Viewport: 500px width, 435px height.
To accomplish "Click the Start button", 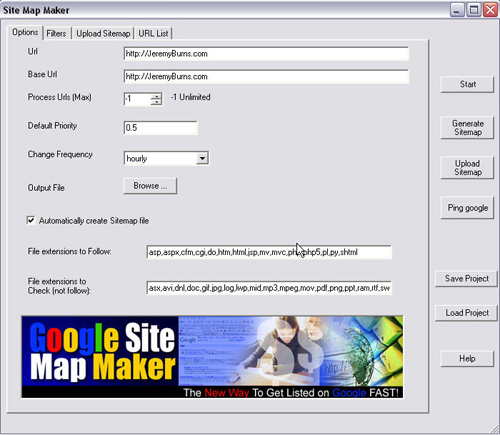I will (x=467, y=84).
